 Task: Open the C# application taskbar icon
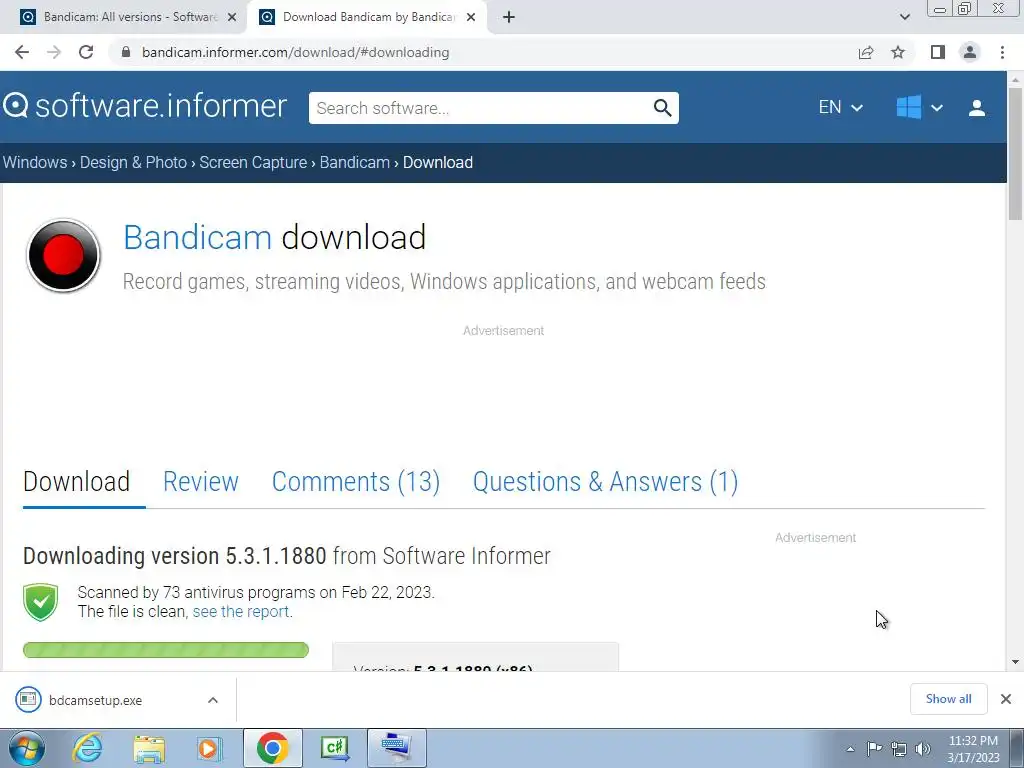[335, 748]
